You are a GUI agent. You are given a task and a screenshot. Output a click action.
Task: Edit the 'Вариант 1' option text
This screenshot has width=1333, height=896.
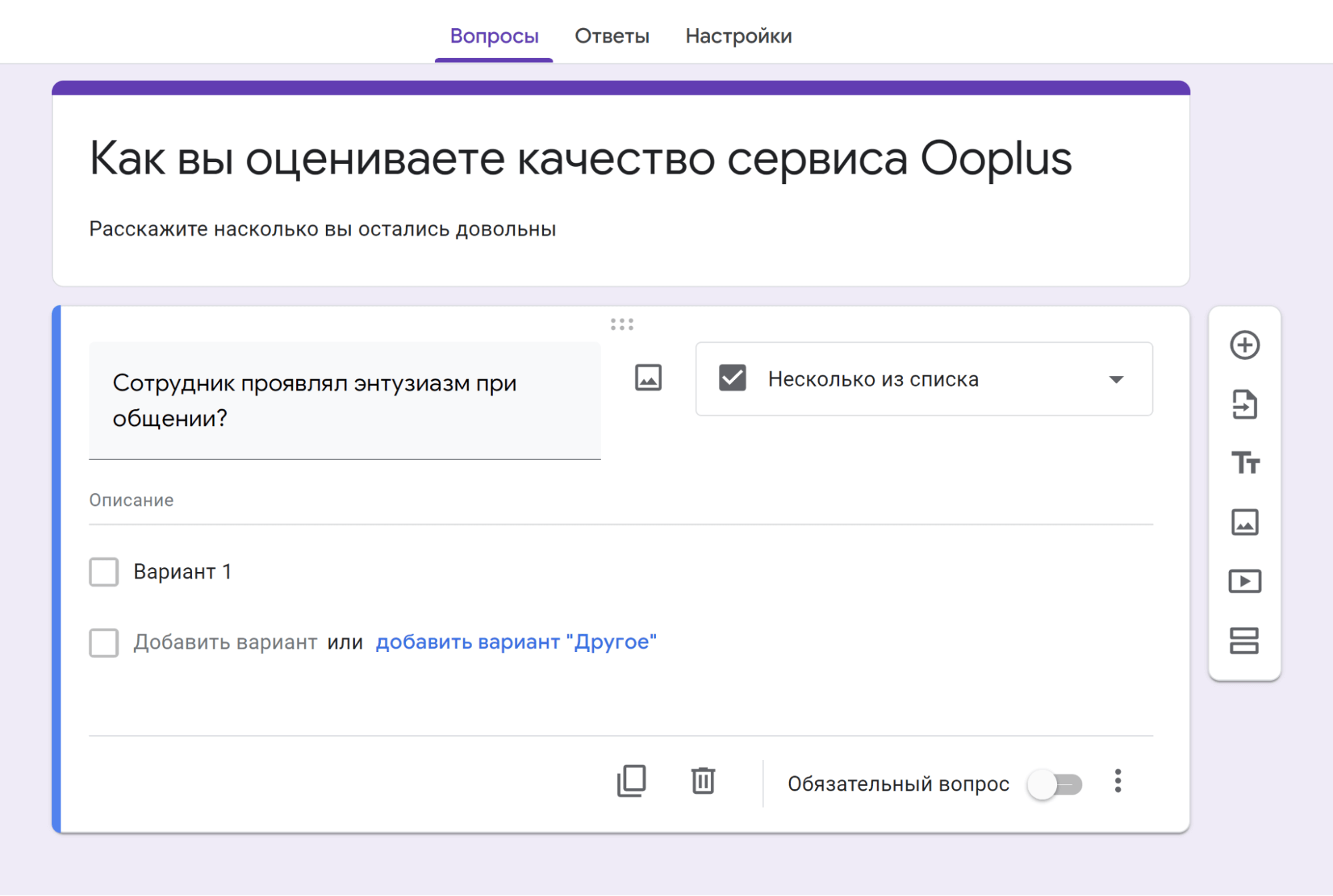182,572
